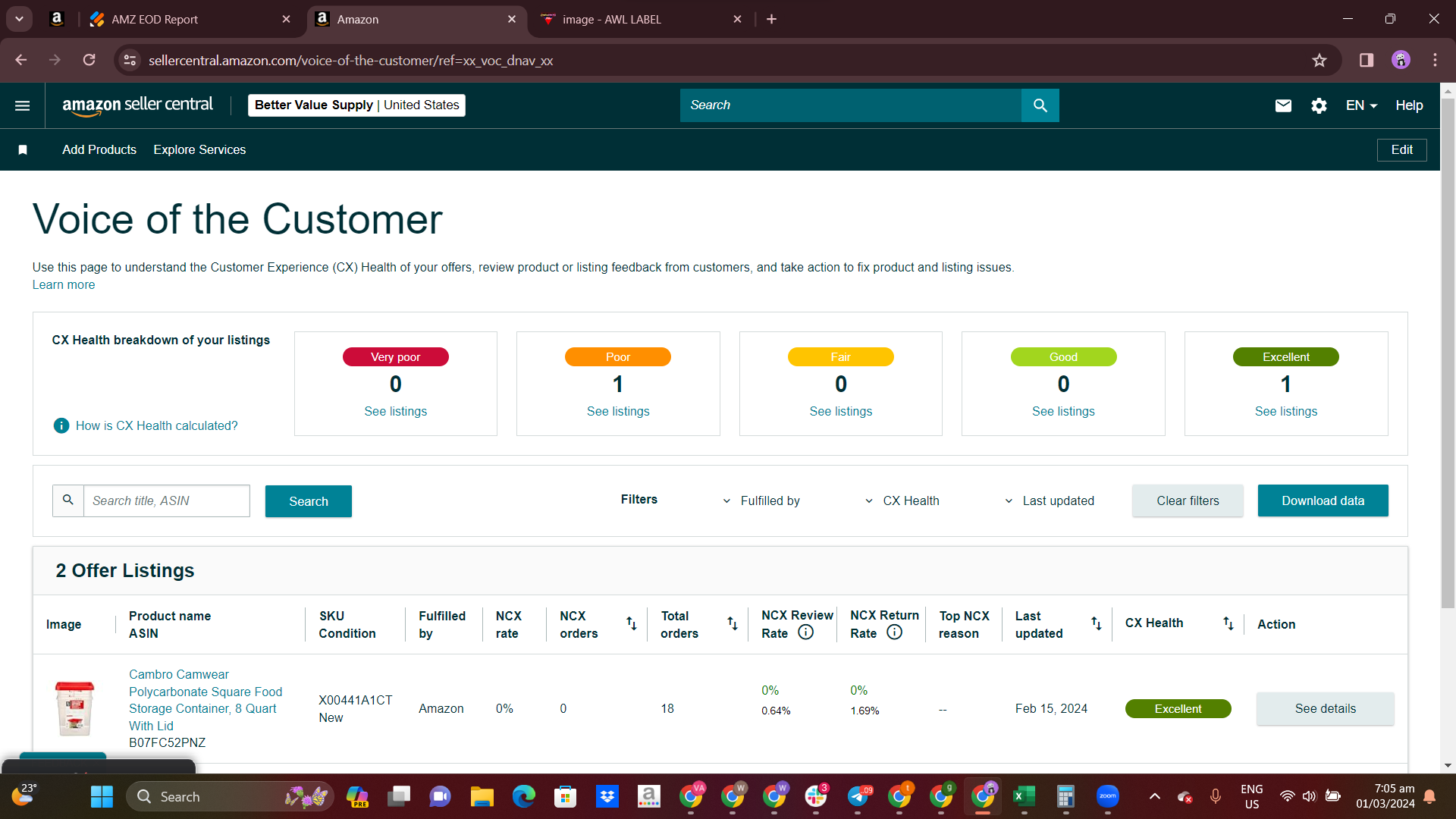Sort by Last updated column arrows

click(x=1097, y=623)
